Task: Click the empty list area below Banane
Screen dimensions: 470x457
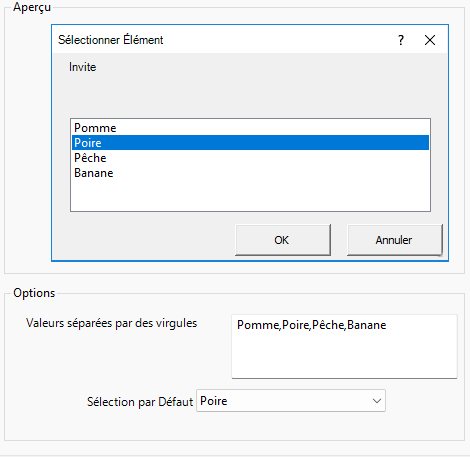Action: (250, 195)
